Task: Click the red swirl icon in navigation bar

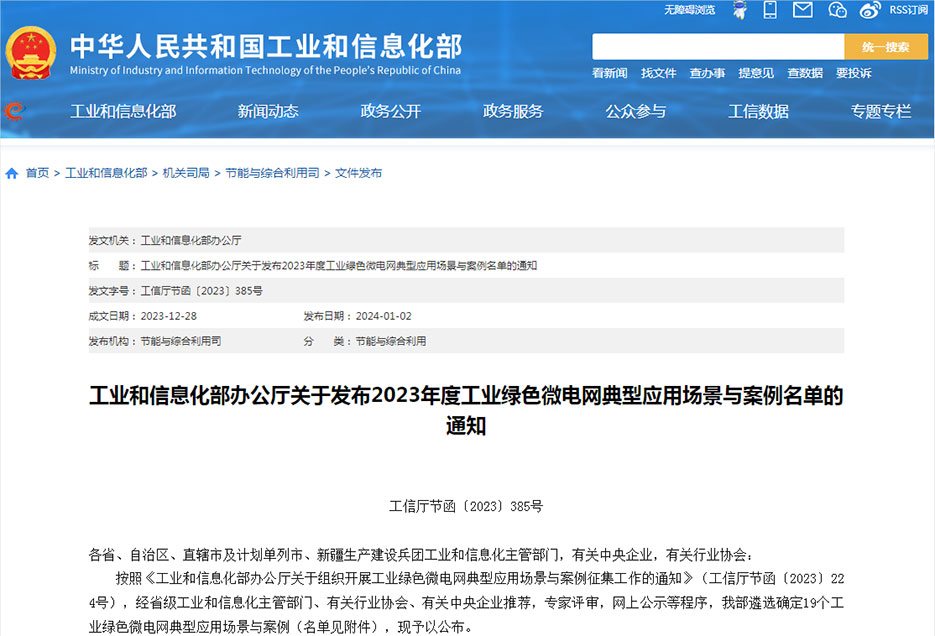Action: (14, 111)
